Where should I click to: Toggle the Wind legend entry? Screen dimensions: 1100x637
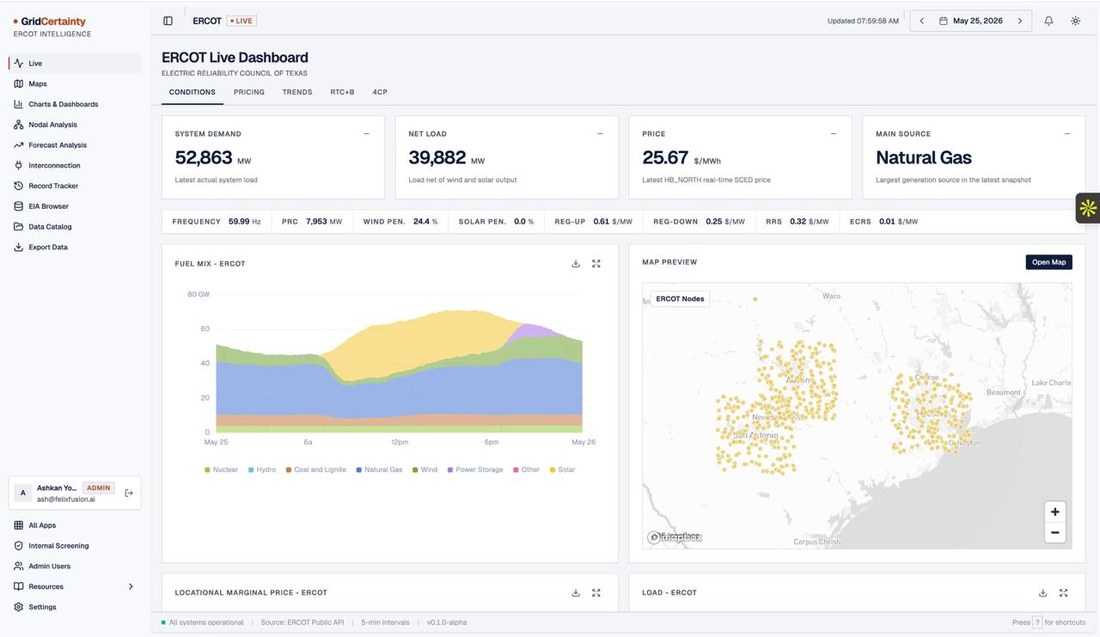click(424, 470)
